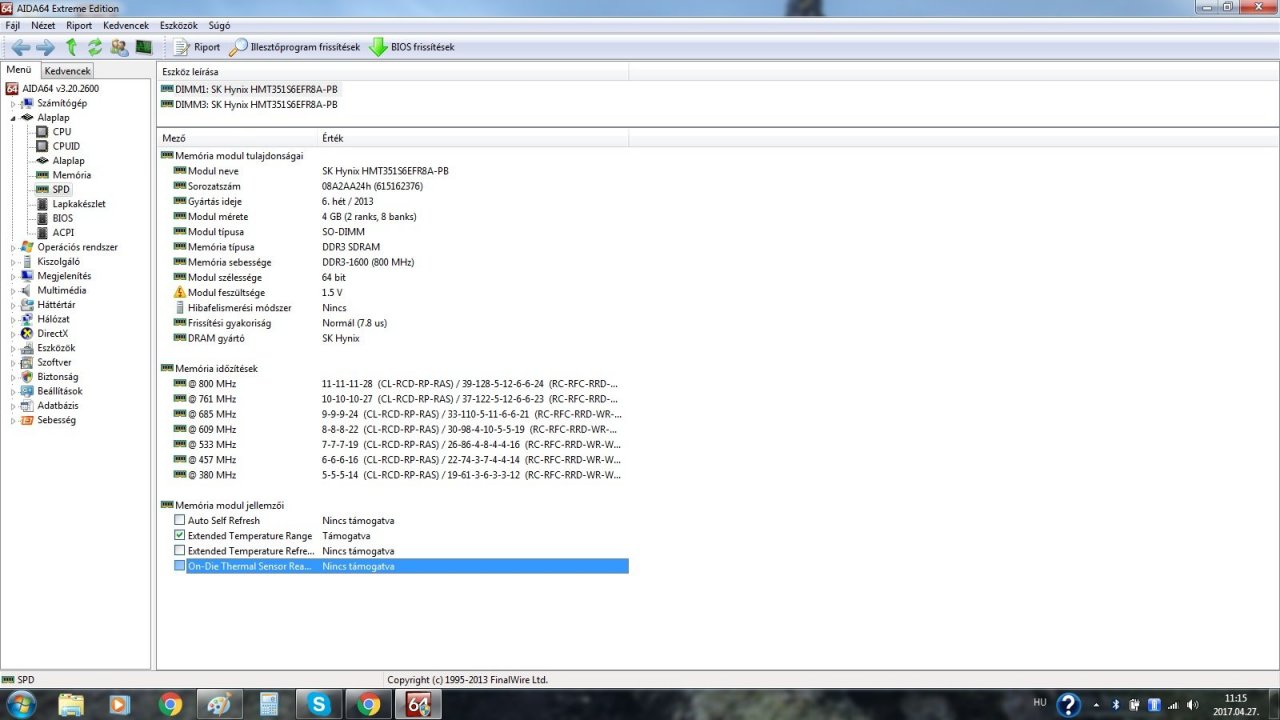Expand the Háttértár node
1280x720 pixels.
(14, 305)
